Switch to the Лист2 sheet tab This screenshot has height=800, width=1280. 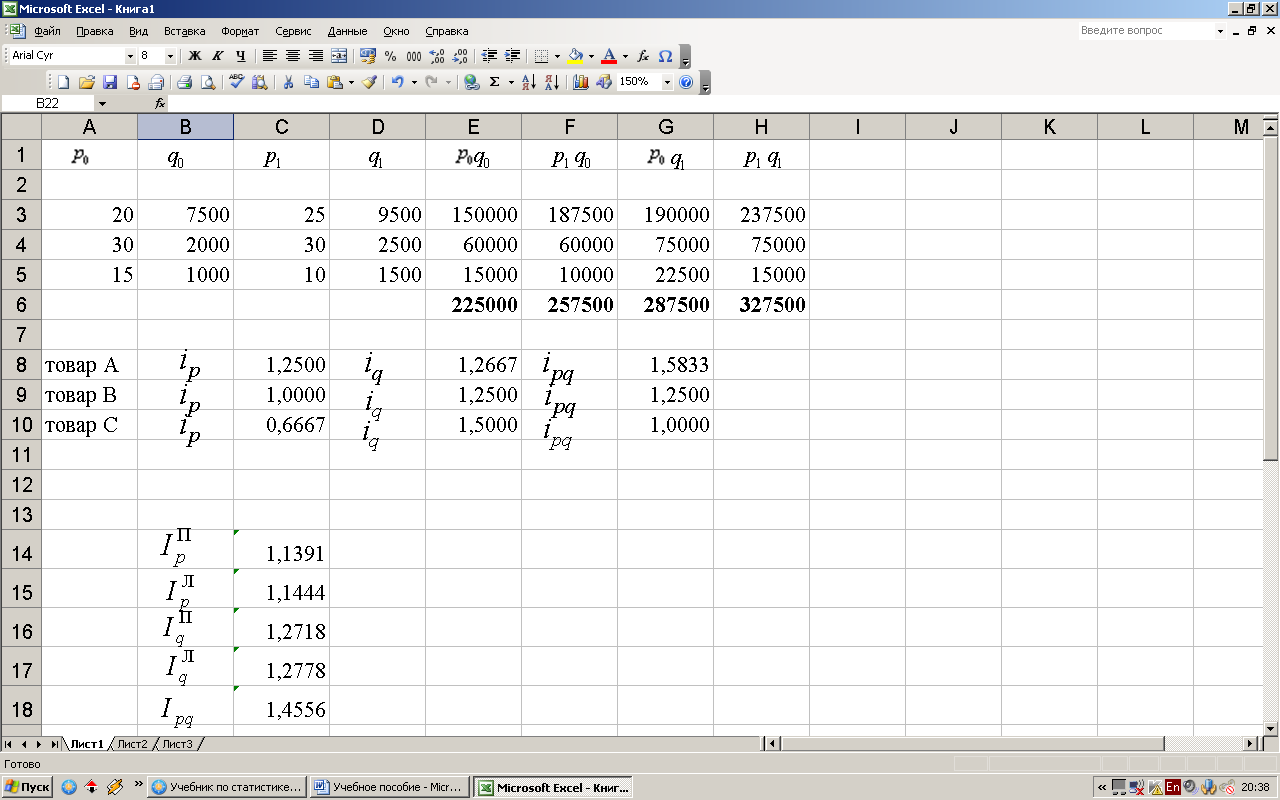132,744
